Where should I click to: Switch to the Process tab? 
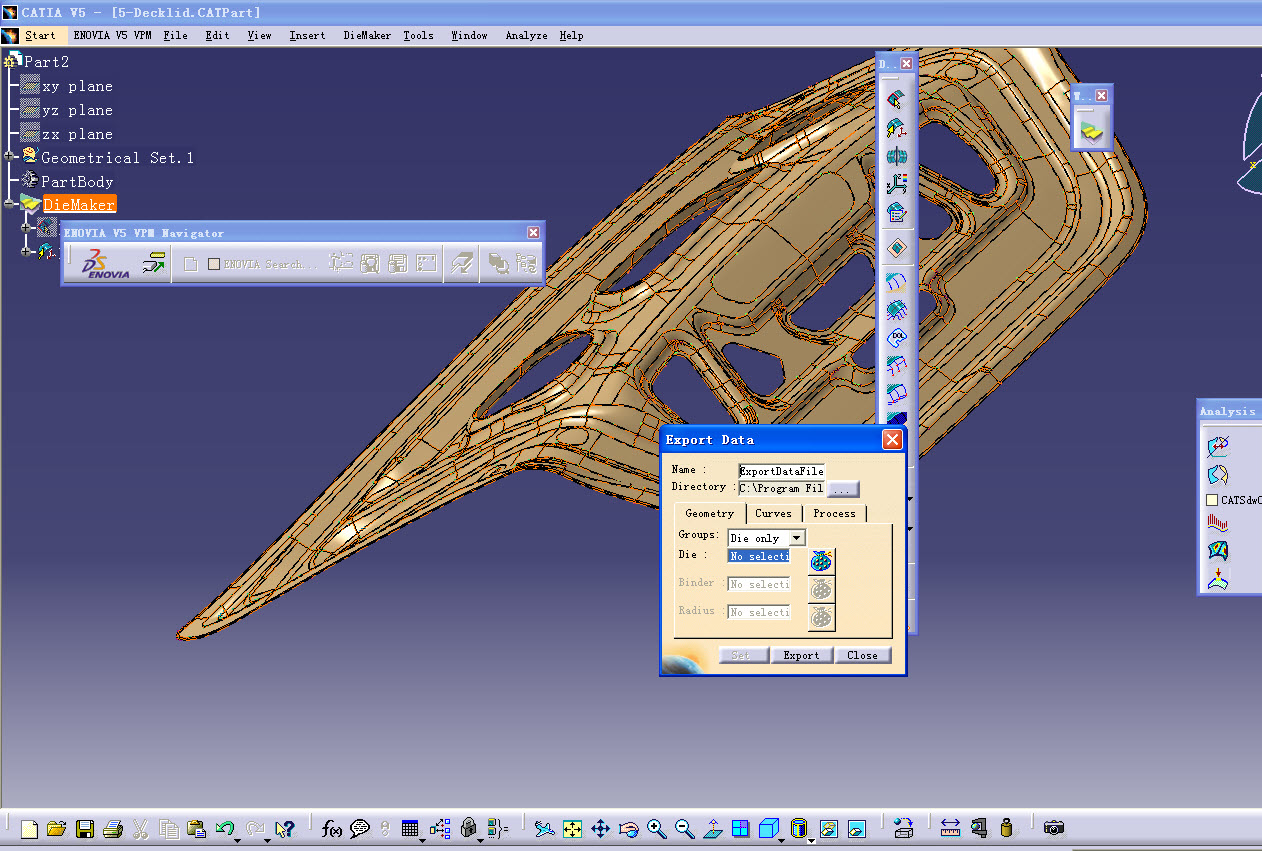coord(834,513)
